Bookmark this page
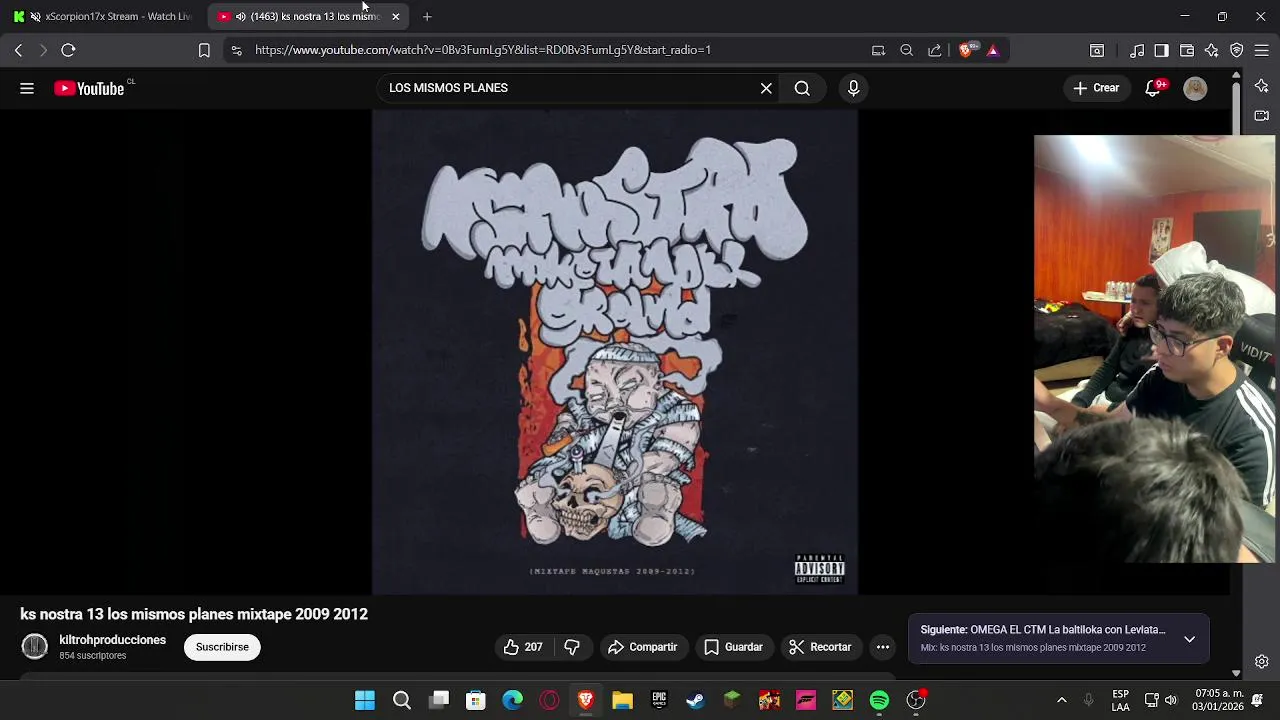Image resolution: width=1280 pixels, height=720 pixels. click(x=204, y=50)
